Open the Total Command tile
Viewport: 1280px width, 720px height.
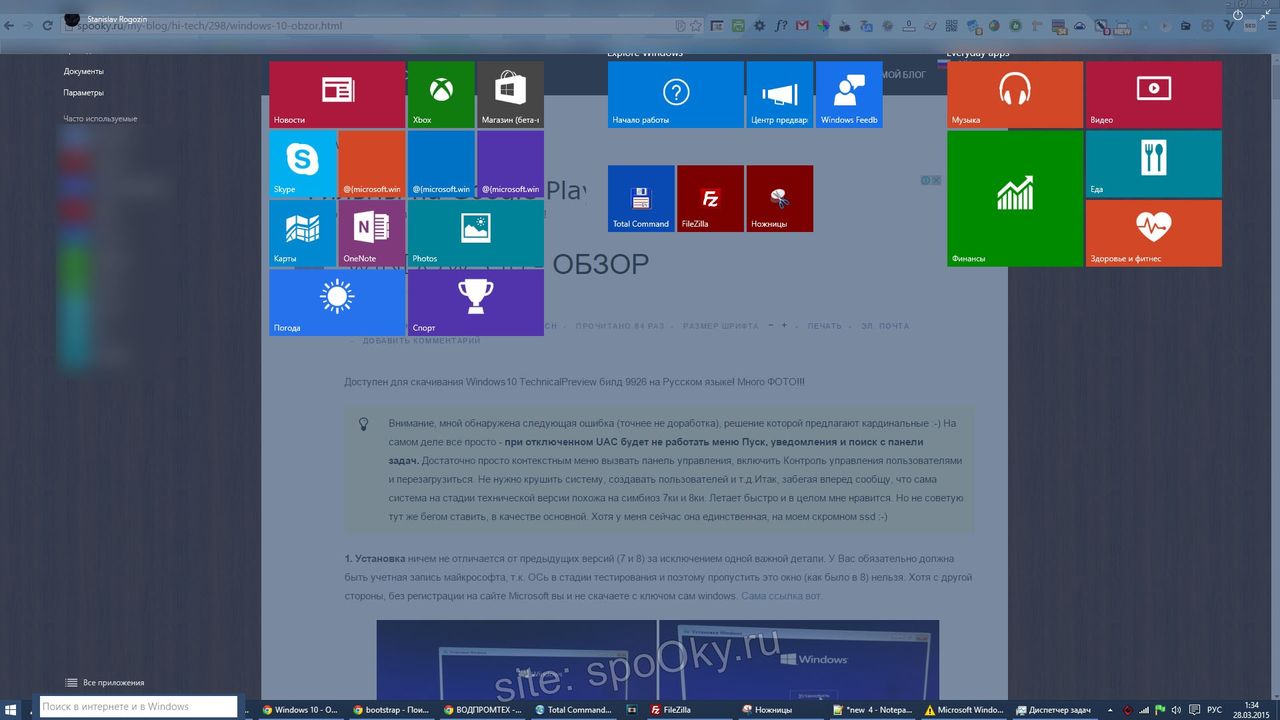[641, 198]
